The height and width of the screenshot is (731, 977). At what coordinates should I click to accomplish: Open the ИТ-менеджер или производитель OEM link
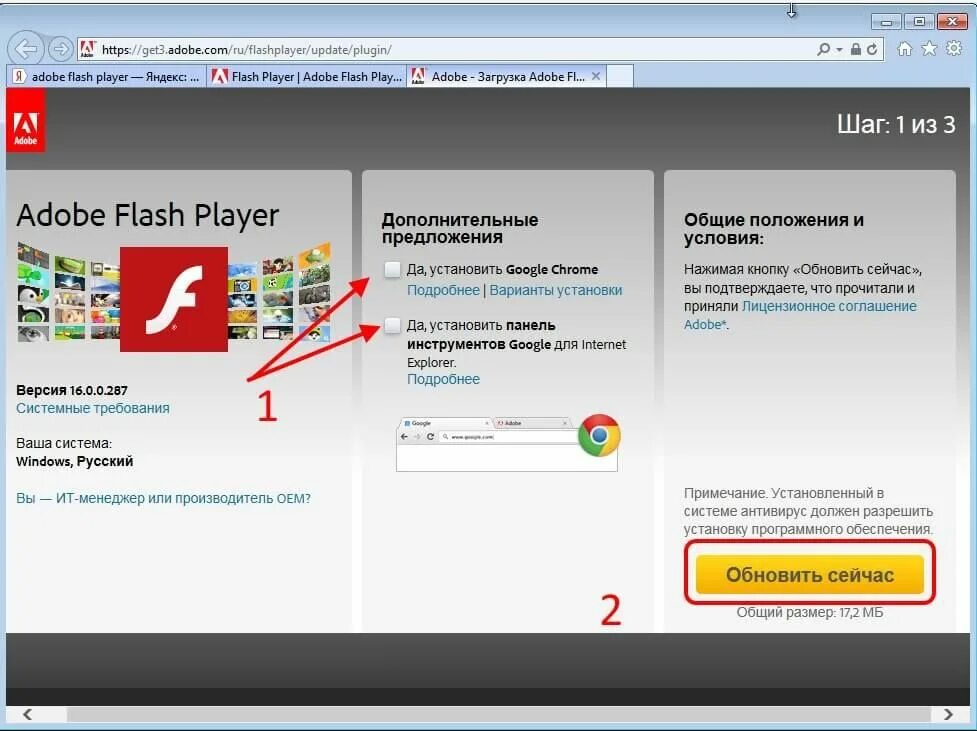coord(163,498)
